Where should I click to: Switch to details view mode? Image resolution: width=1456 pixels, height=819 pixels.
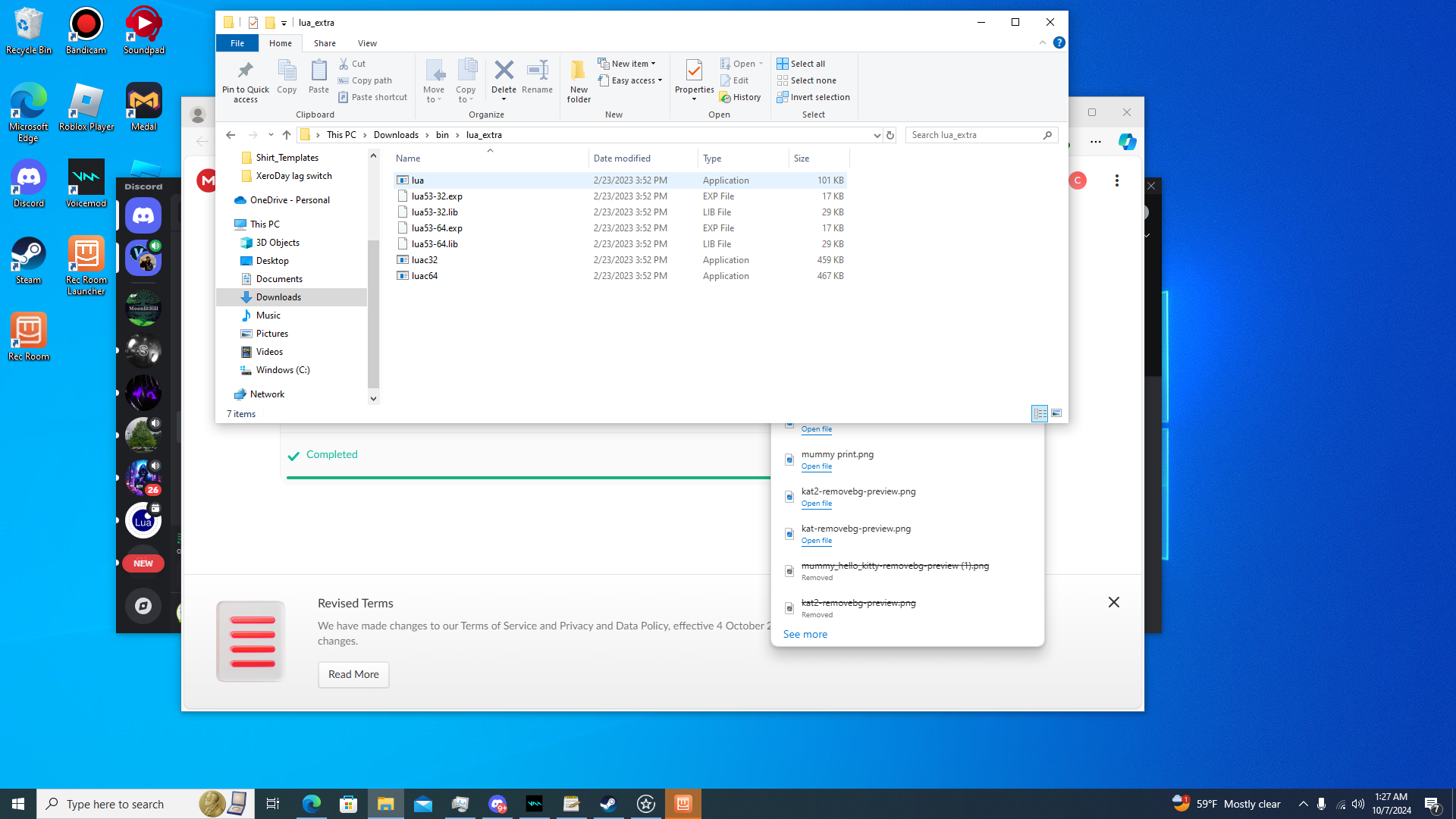[x=1040, y=413]
